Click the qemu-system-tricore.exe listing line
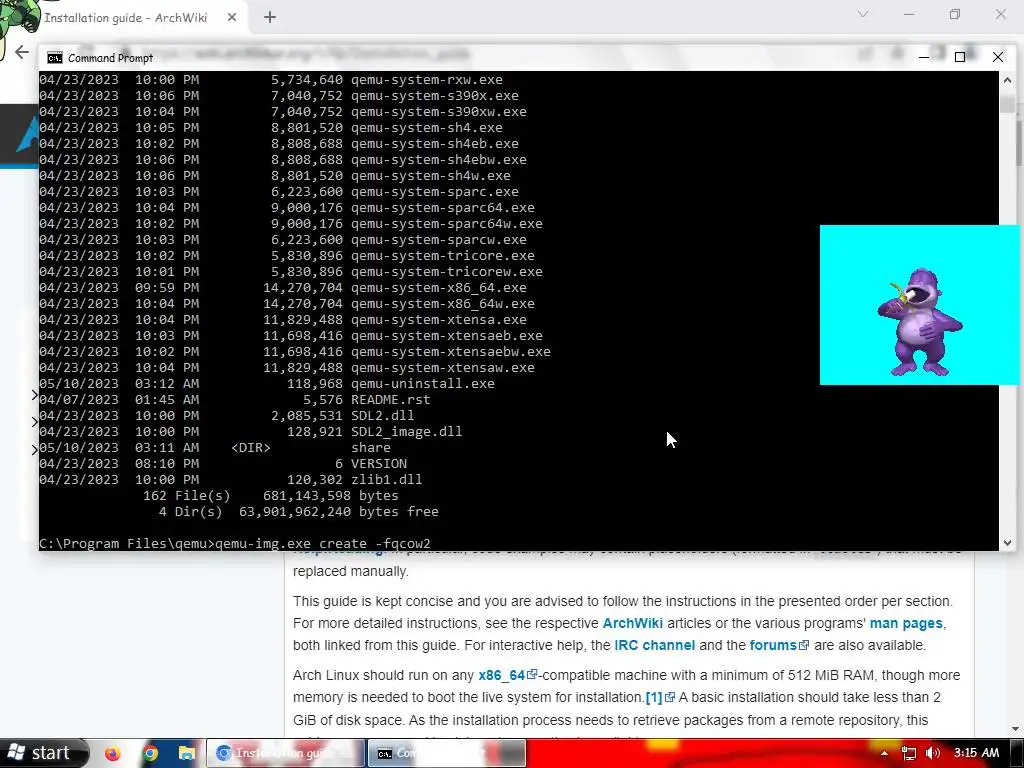This screenshot has height=768, width=1024. [287, 256]
